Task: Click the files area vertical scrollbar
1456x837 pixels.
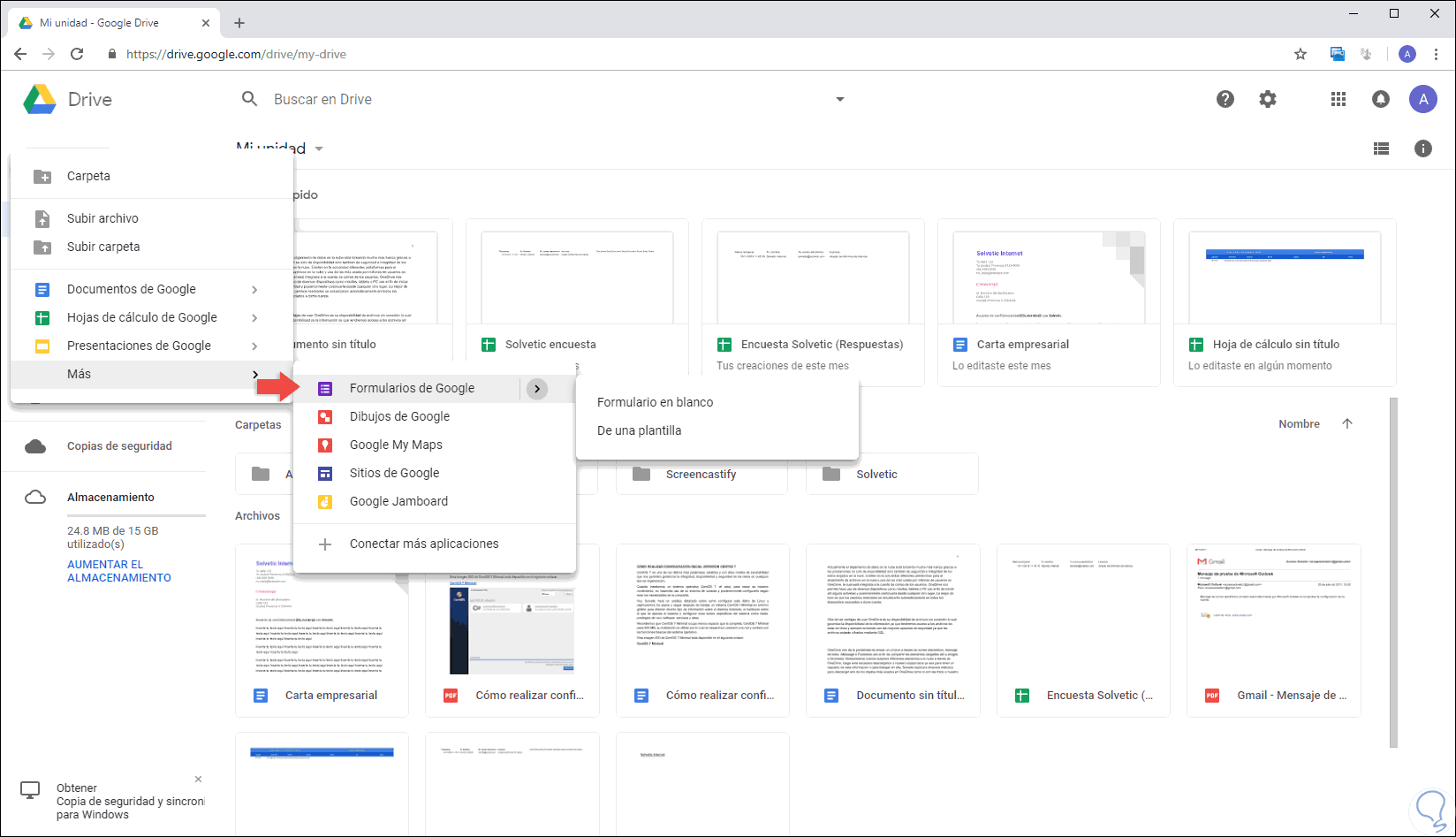Action: (1394, 573)
